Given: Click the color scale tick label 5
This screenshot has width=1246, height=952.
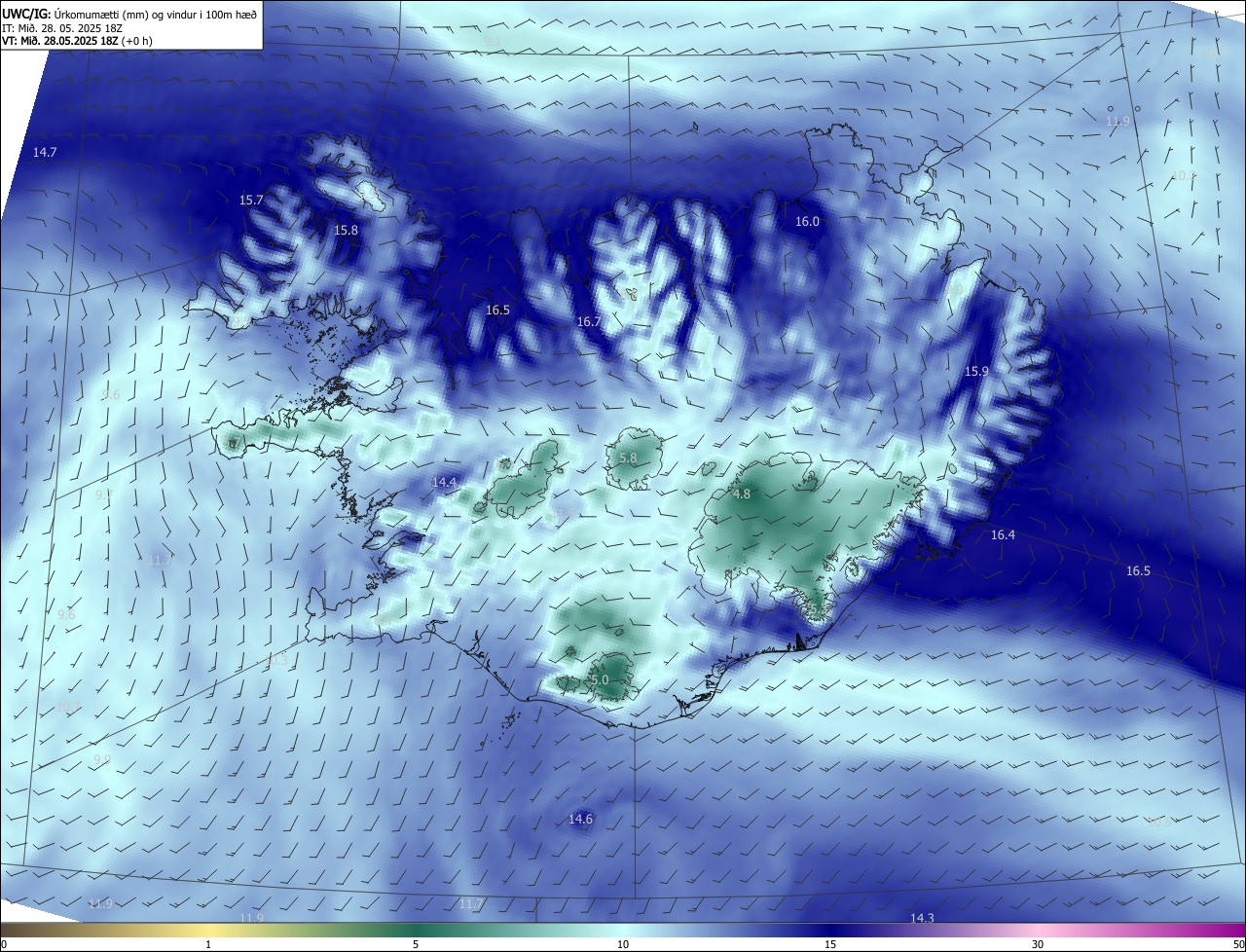Looking at the screenshot, I should (x=416, y=944).
